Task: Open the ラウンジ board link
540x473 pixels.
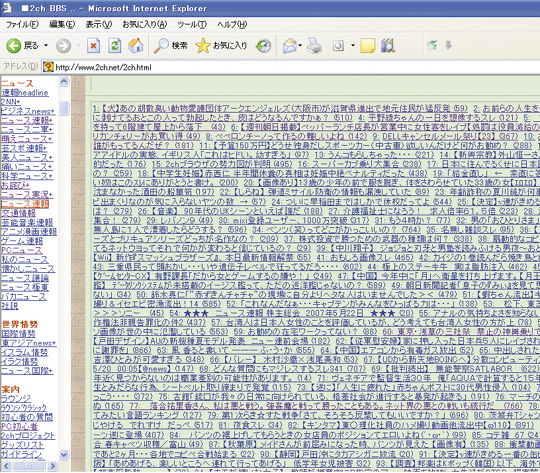Action: [x=16, y=399]
